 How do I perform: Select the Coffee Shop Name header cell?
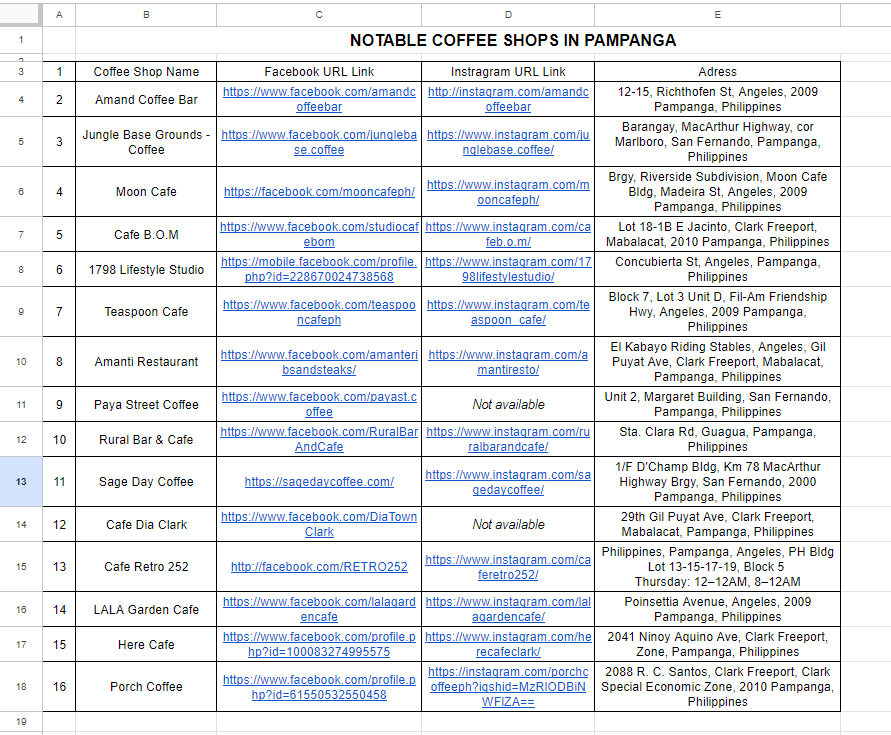pos(146,72)
